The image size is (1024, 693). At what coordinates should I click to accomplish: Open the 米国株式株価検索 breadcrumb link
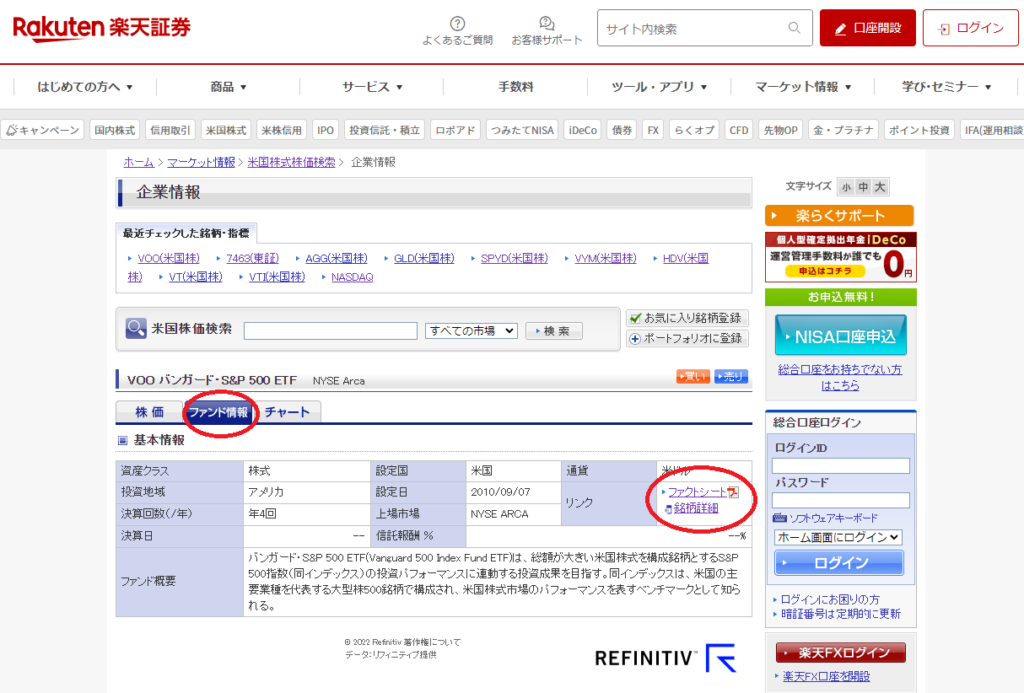(291, 162)
